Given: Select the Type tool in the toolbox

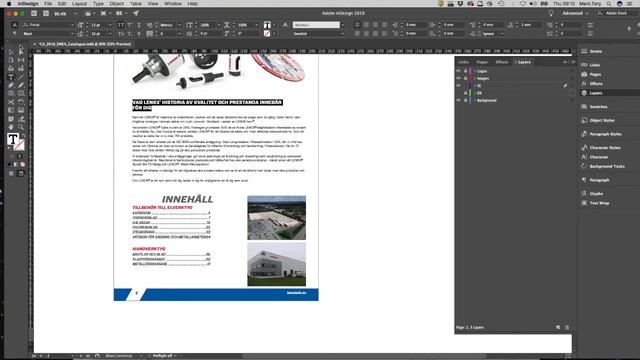Looking at the screenshot, I should pyautogui.click(x=11, y=77).
